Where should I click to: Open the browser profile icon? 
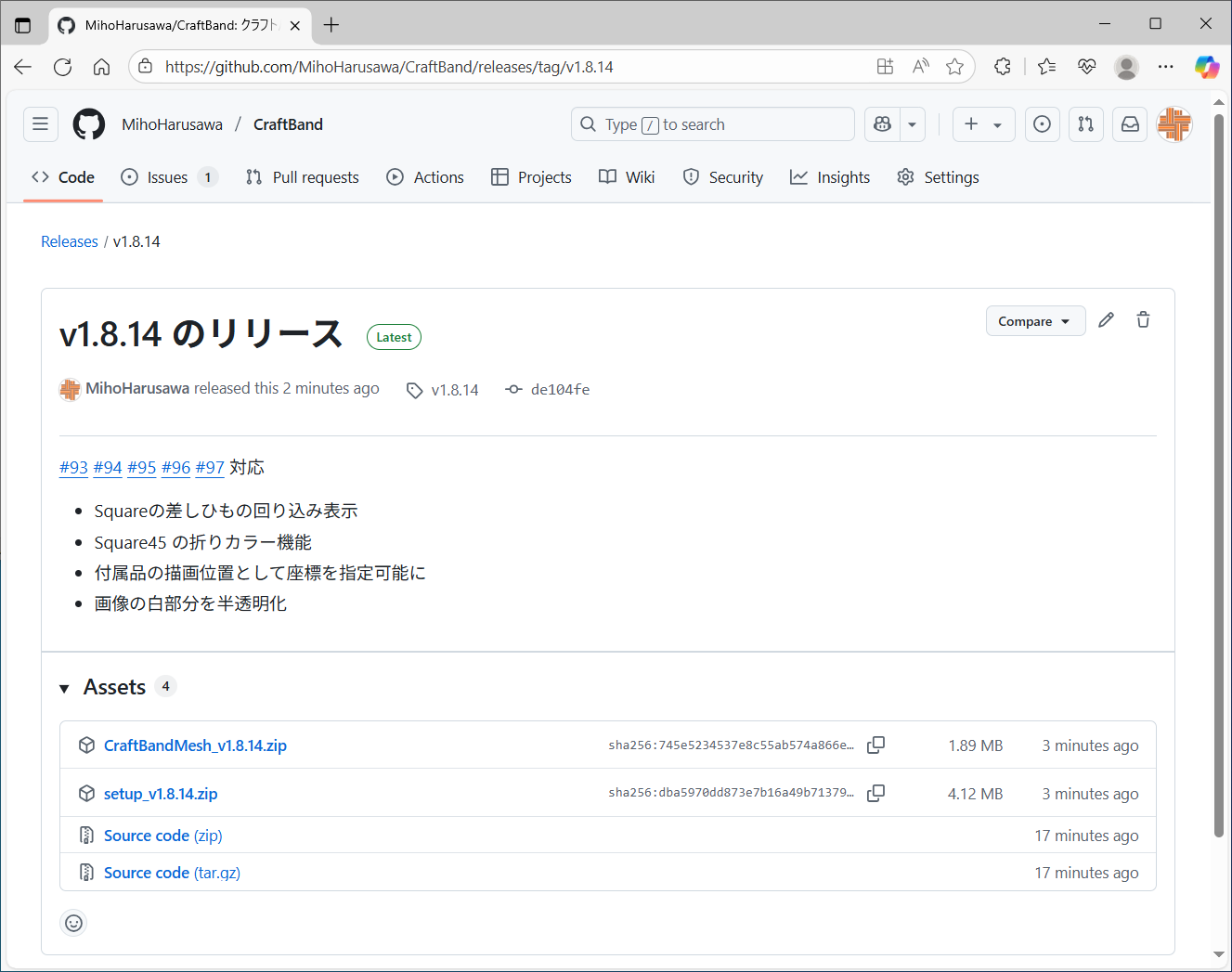pos(1126,67)
